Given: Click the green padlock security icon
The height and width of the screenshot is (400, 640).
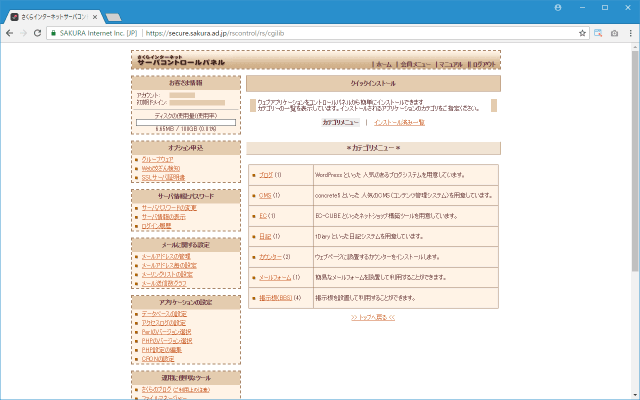Looking at the screenshot, I should 53,33.
